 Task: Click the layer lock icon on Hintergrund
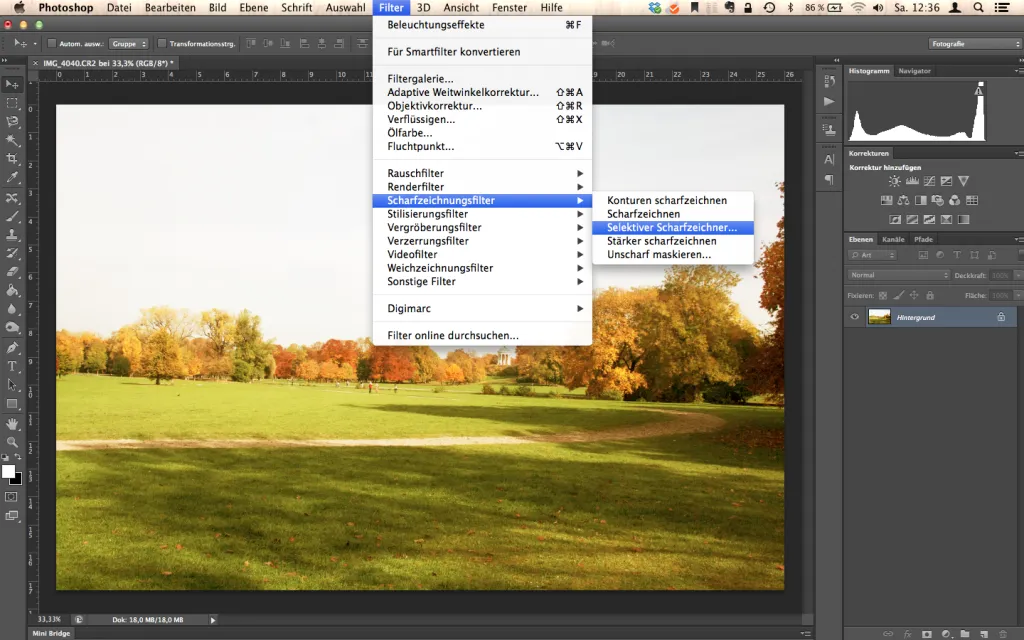(1001, 317)
